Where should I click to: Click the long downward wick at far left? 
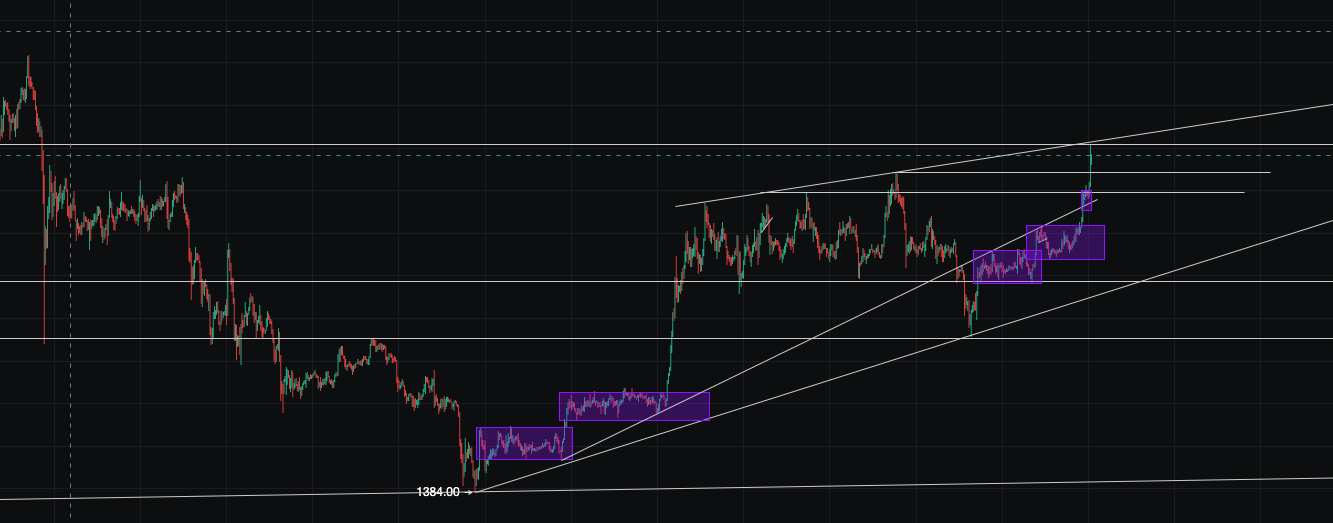pos(45,300)
